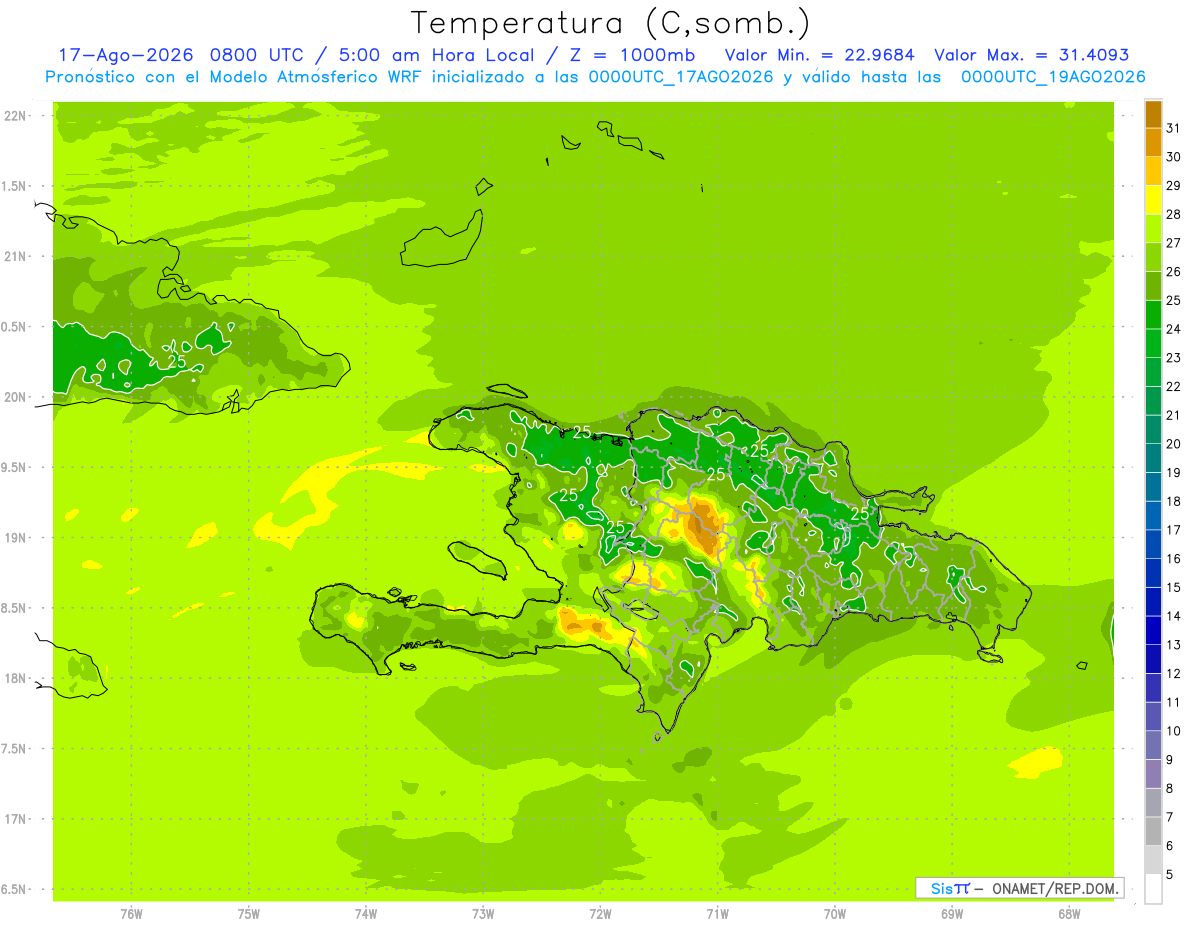This screenshot has width=1200, height=927.
Task: Click the '72W' longitude label
Action: 600,914
